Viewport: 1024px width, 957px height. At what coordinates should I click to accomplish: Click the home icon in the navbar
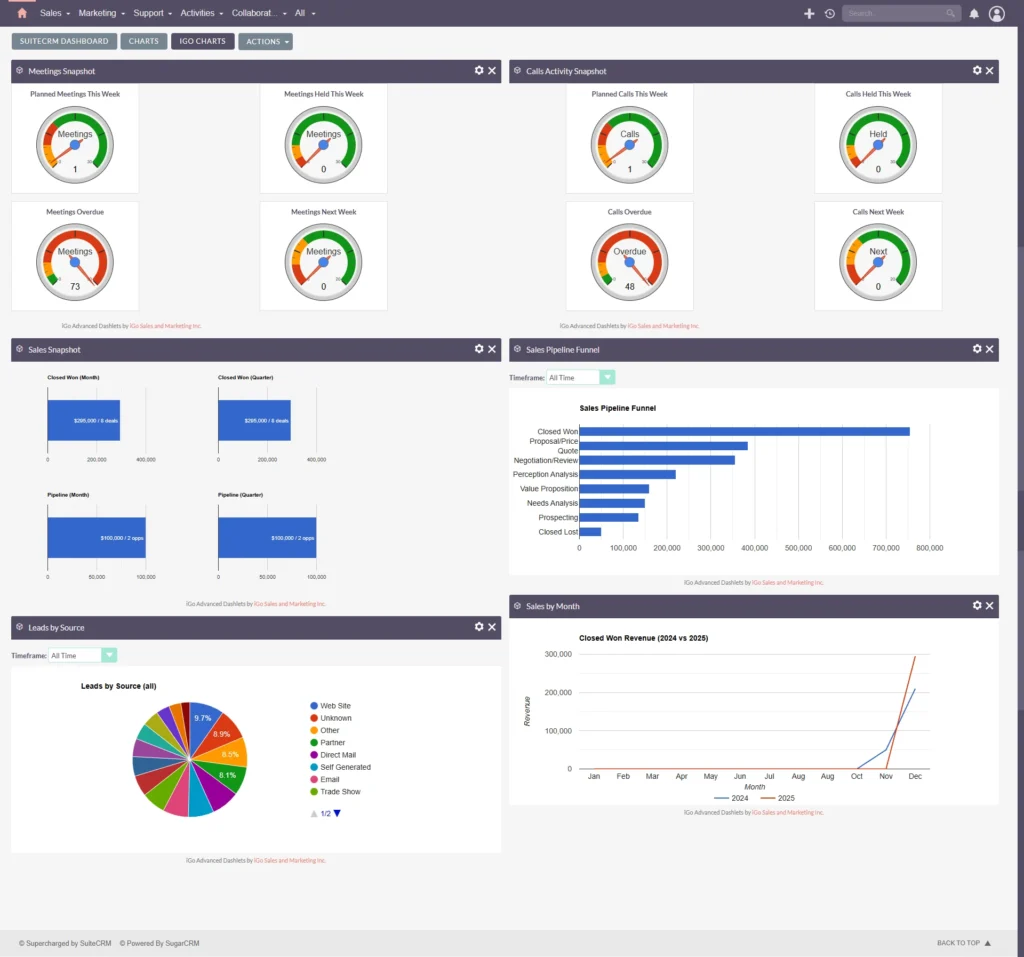click(x=22, y=13)
